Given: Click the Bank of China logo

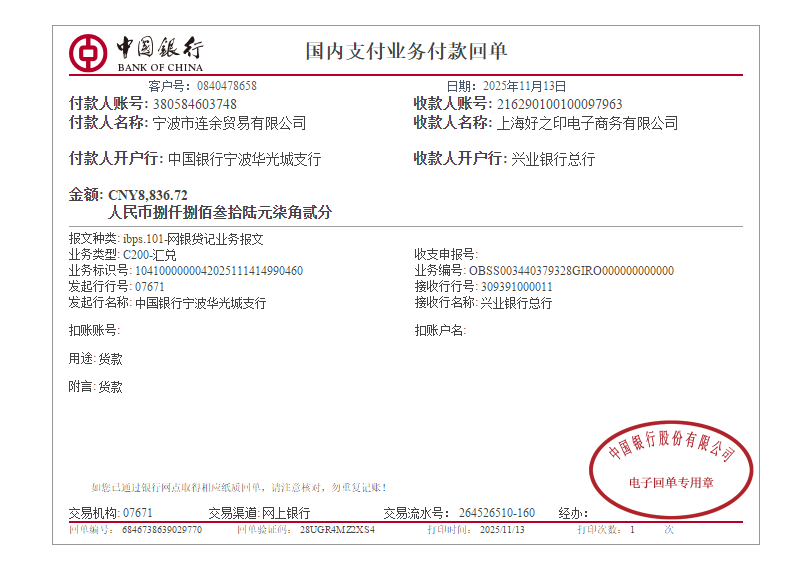Looking at the screenshot, I should point(136,52).
